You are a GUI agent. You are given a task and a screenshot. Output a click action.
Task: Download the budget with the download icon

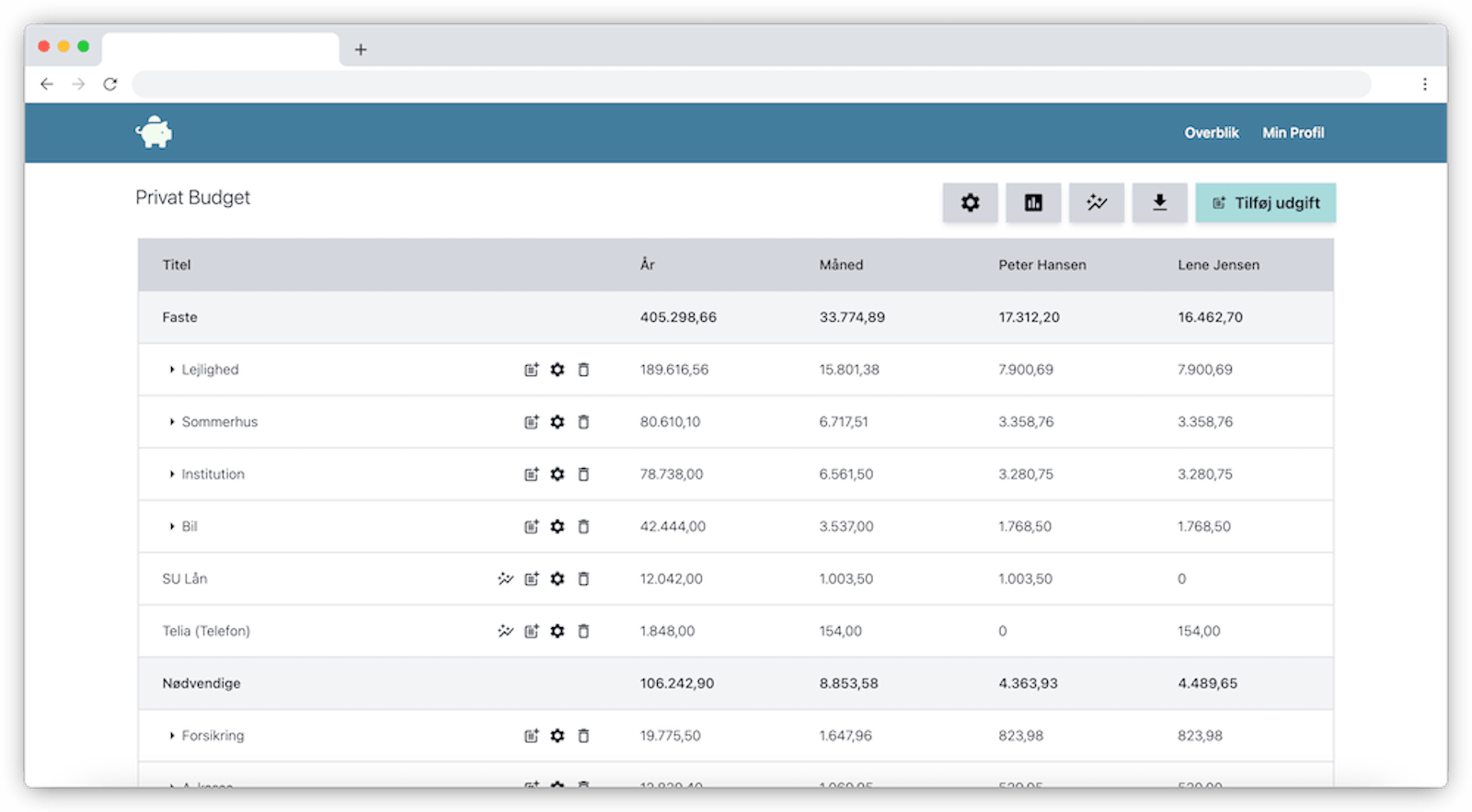[1159, 203]
